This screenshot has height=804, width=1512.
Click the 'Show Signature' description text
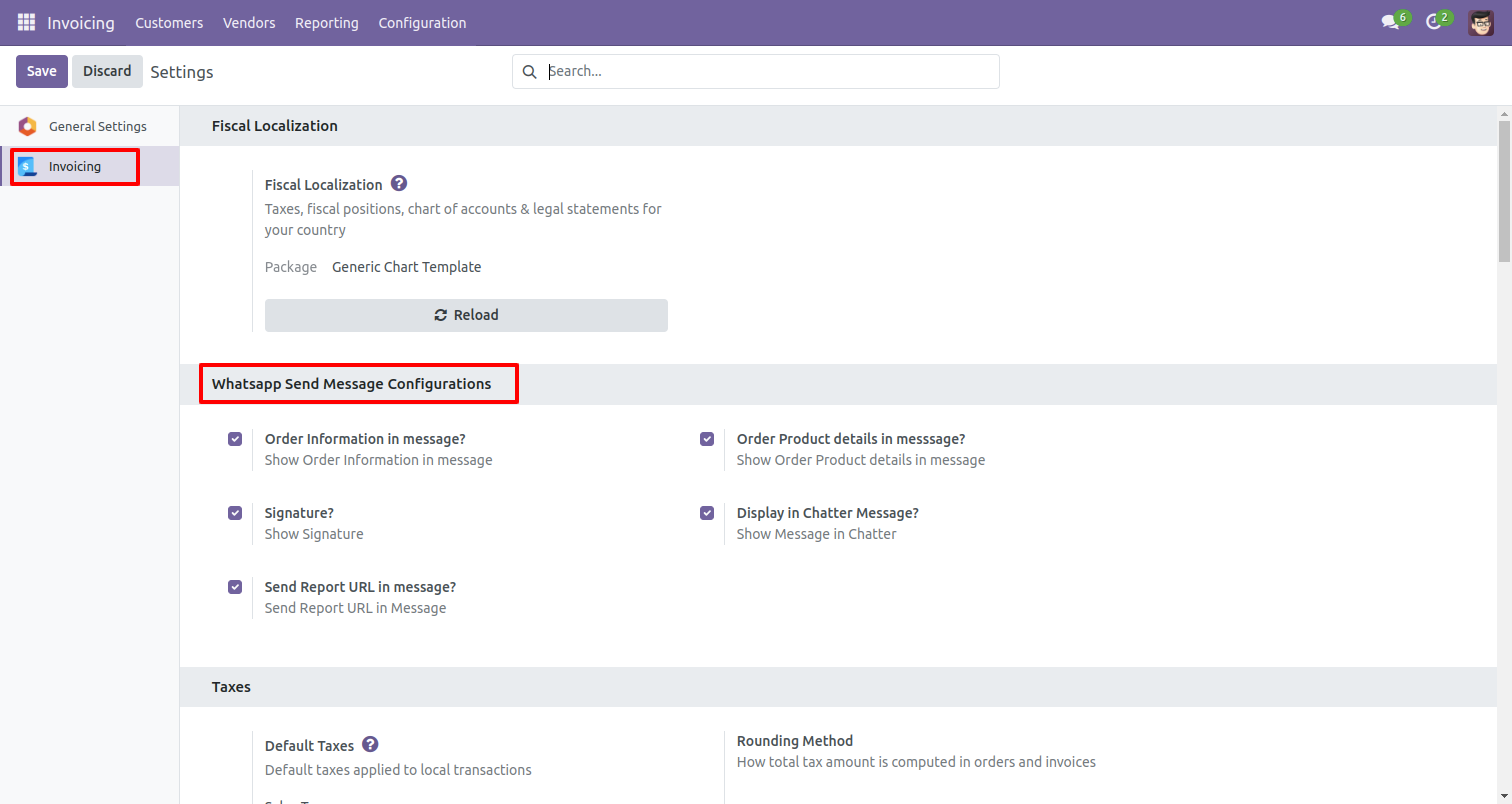coord(314,534)
